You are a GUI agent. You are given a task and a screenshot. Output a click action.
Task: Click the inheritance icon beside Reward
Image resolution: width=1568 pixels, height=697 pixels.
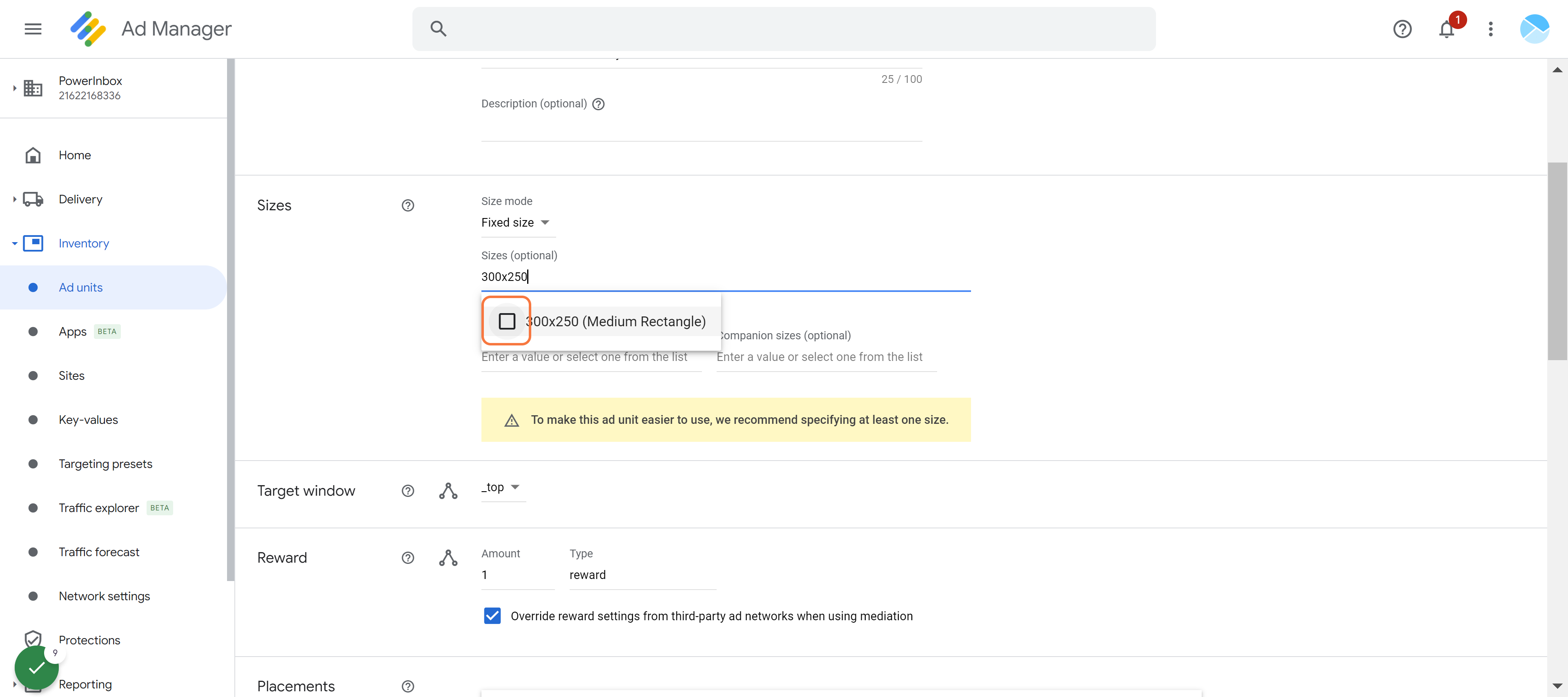pyautogui.click(x=448, y=558)
